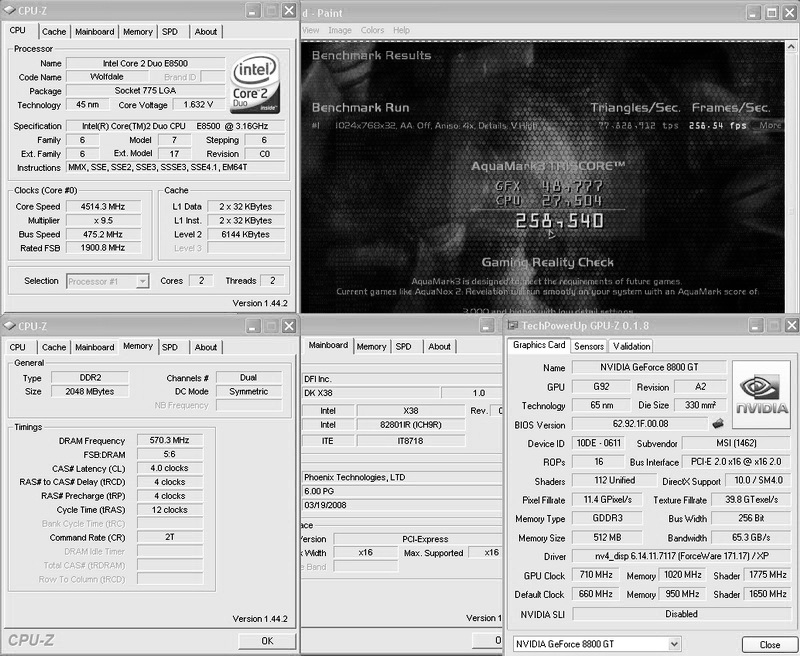Open SPD tab in top CPU-Z window

pyautogui.click(x=170, y=32)
